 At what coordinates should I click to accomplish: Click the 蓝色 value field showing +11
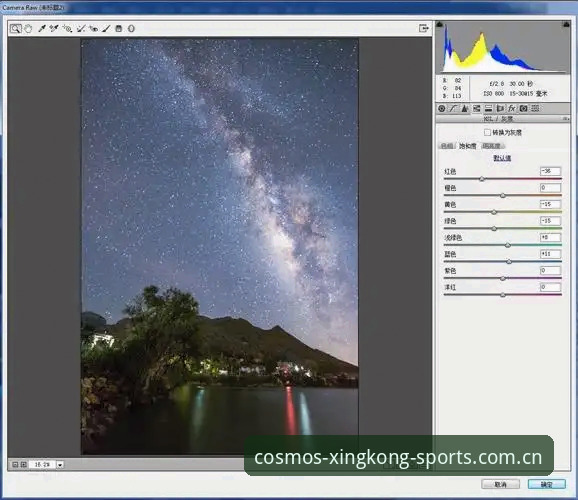click(x=550, y=254)
